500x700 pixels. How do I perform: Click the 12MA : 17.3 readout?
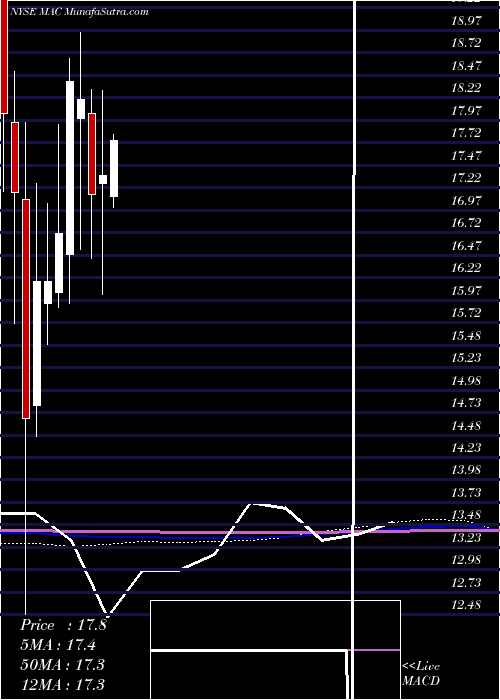point(62,683)
